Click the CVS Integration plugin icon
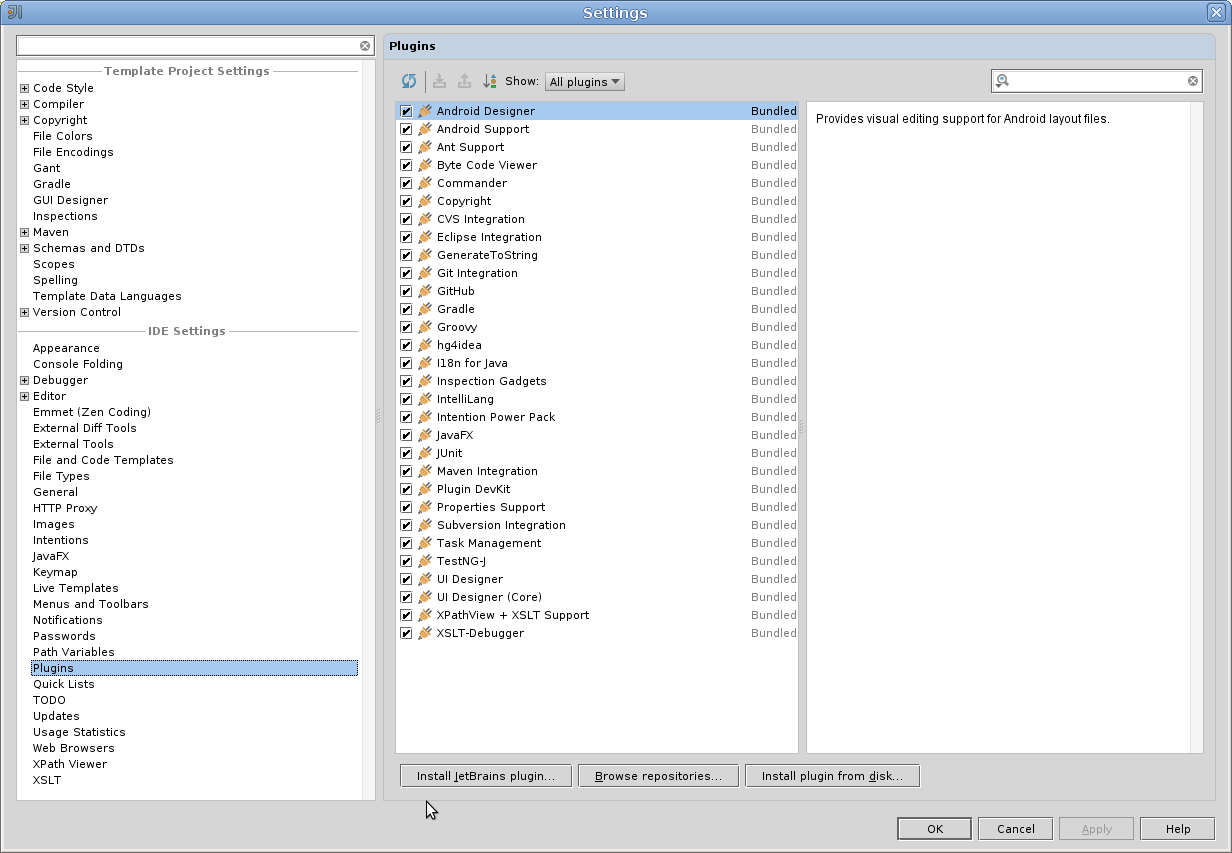This screenshot has width=1232, height=853. tap(425, 219)
